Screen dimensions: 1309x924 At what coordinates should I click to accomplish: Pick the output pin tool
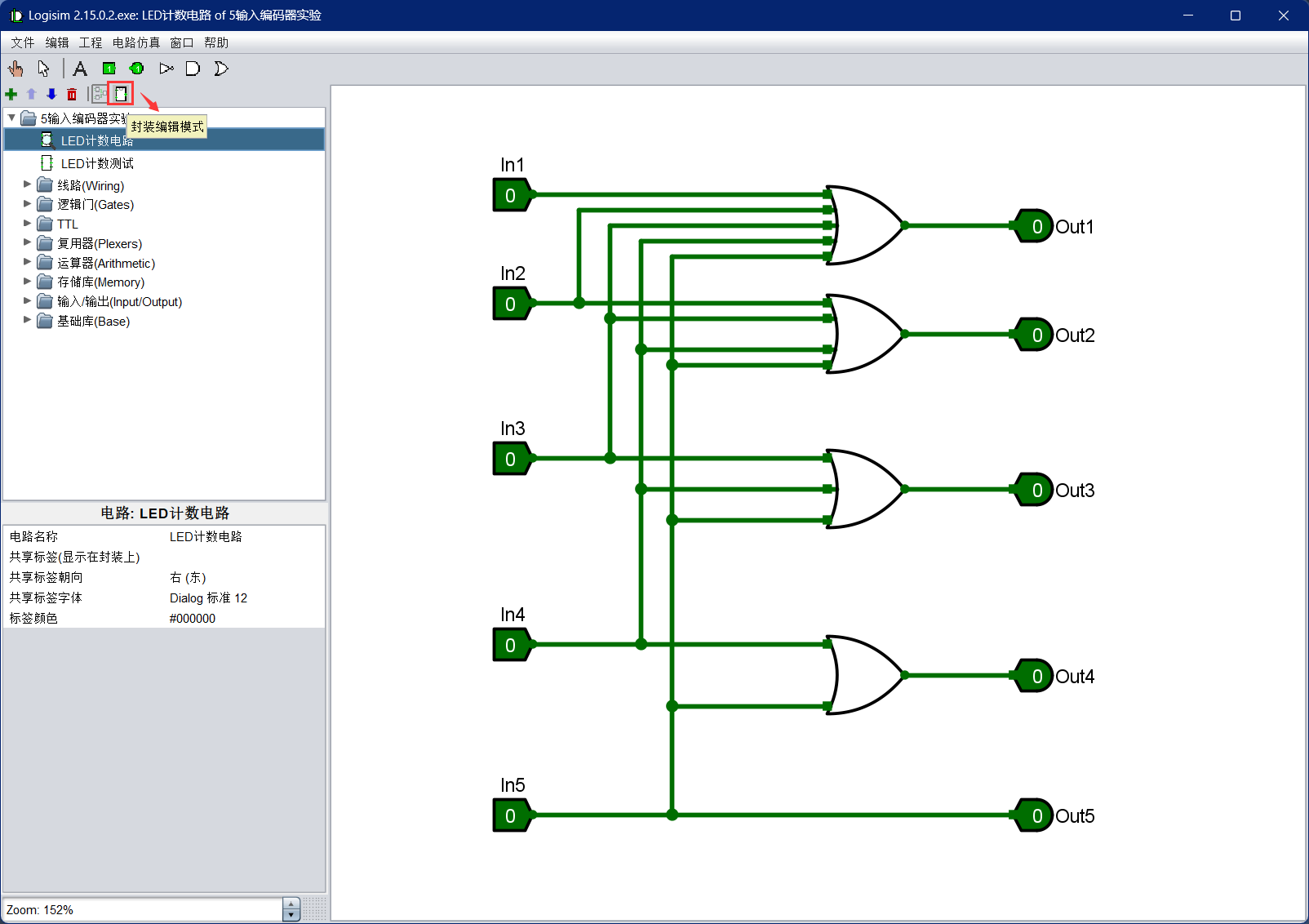pyautogui.click(x=137, y=69)
